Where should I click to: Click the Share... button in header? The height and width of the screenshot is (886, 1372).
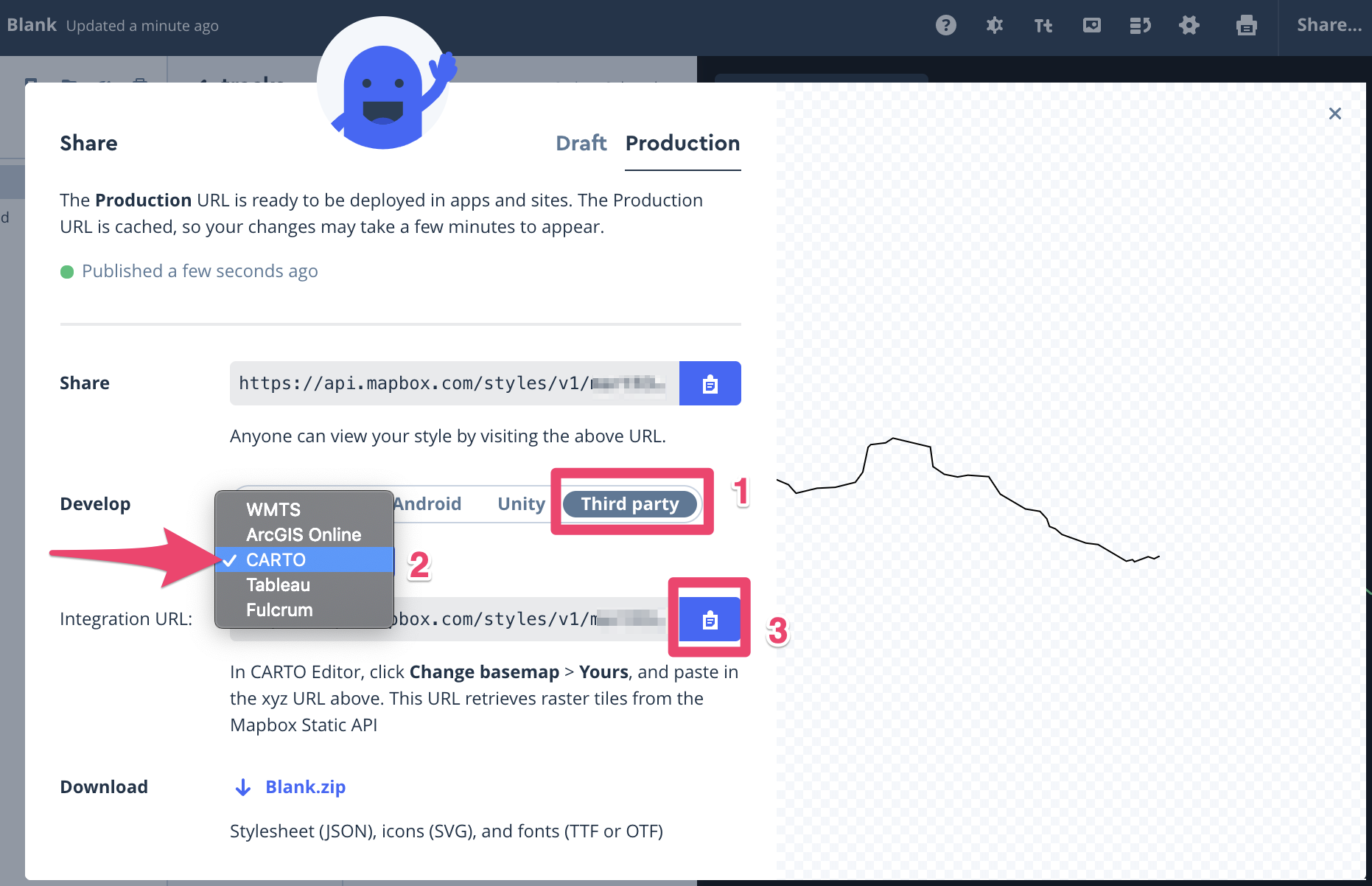1329,26
